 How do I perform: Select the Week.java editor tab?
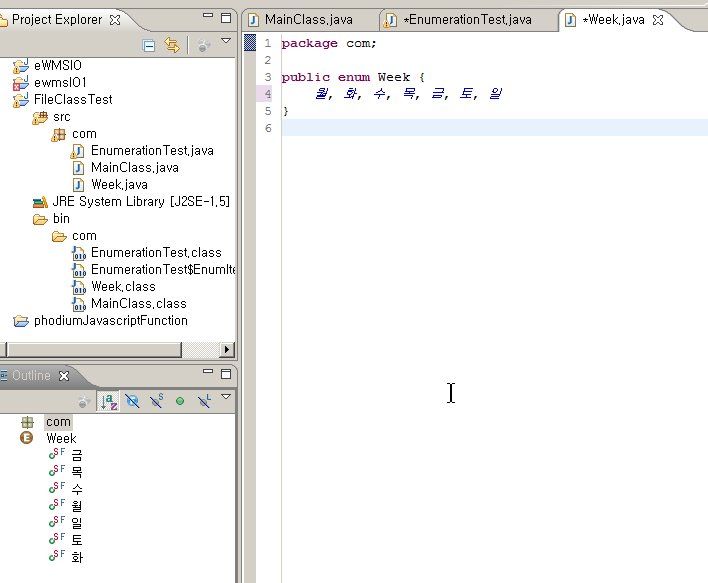(x=613, y=20)
